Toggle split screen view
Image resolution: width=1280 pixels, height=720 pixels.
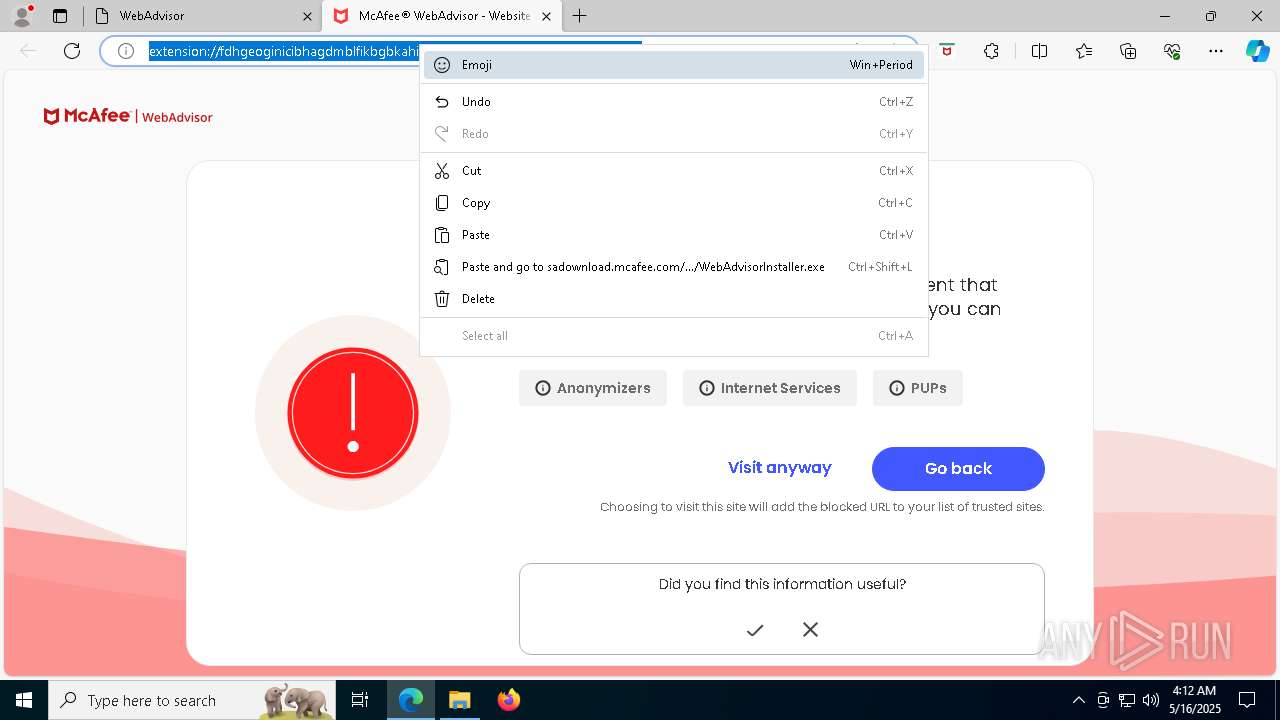1039,51
